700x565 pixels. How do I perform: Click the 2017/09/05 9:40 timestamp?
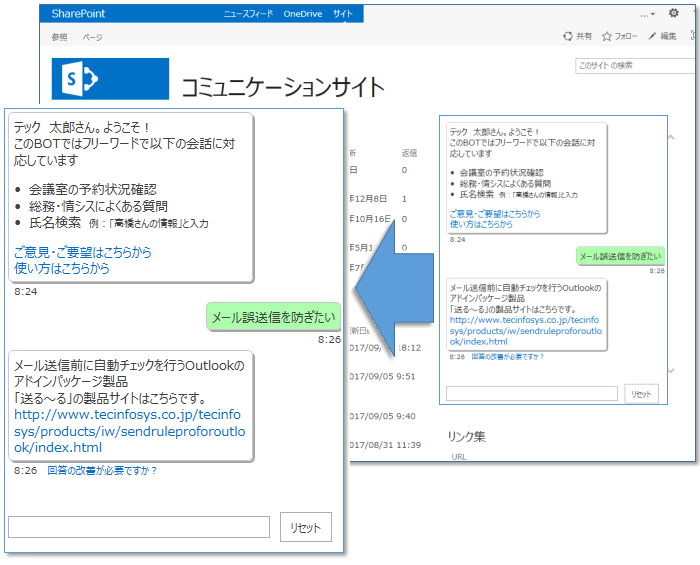pyautogui.click(x=382, y=416)
